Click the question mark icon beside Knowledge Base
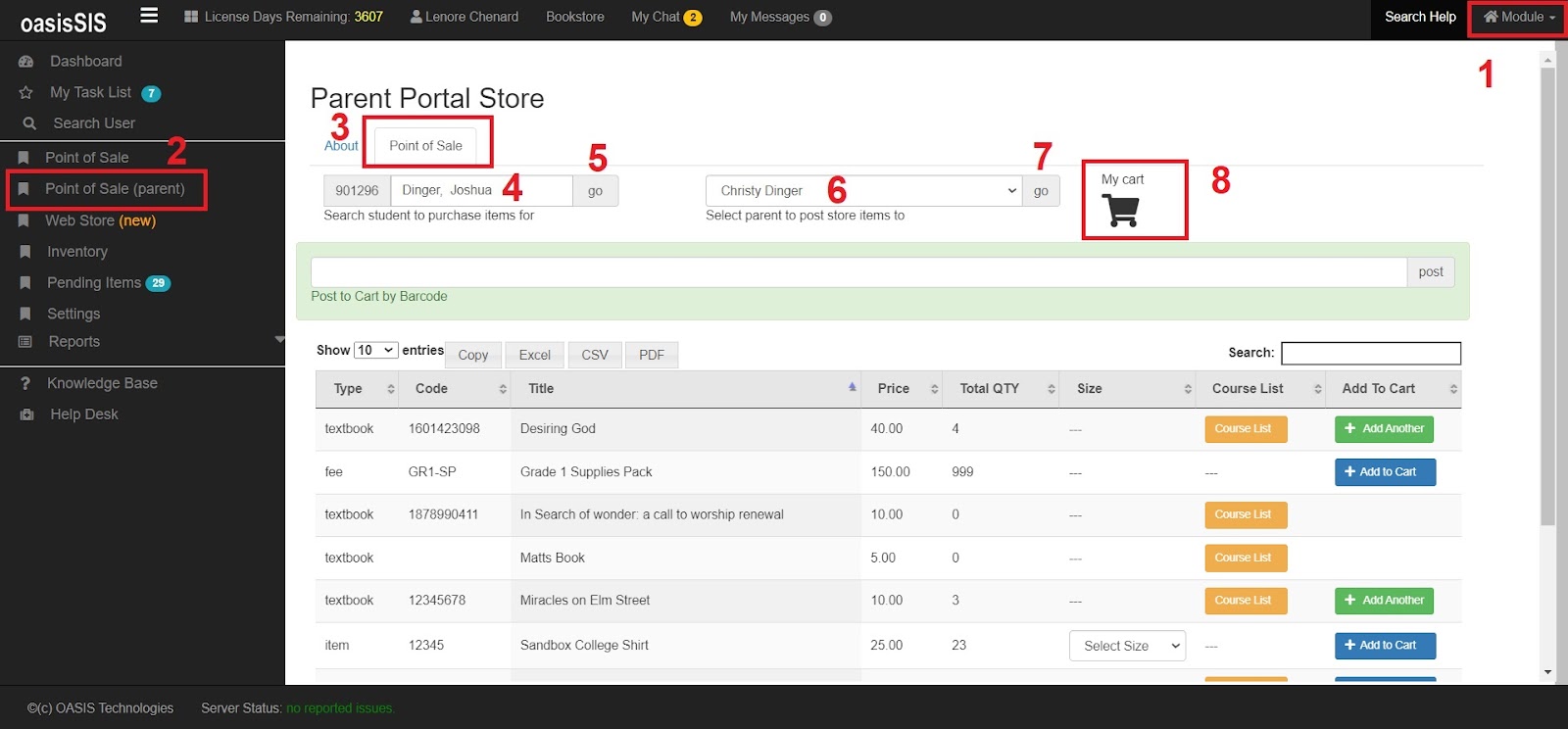This screenshot has height=729, width=1568. click(x=25, y=384)
